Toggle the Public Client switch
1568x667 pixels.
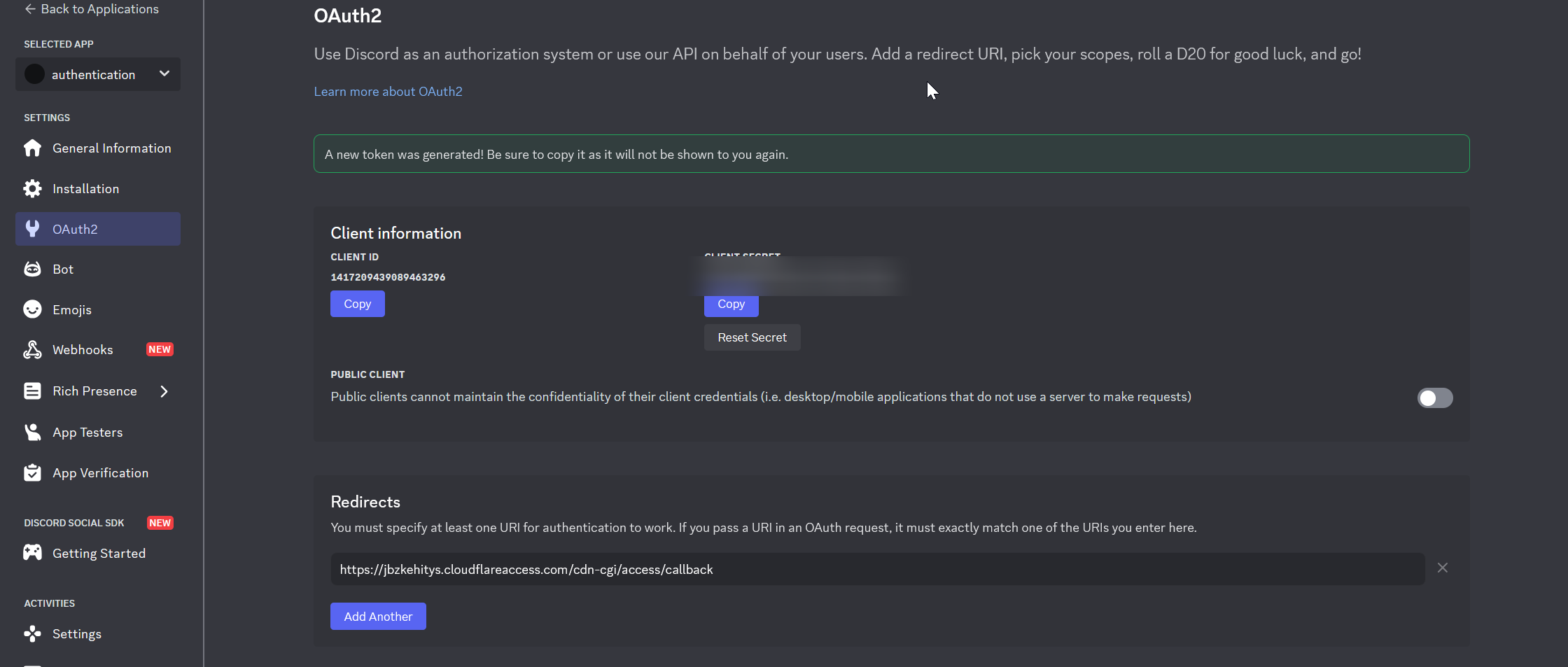click(1434, 398)
